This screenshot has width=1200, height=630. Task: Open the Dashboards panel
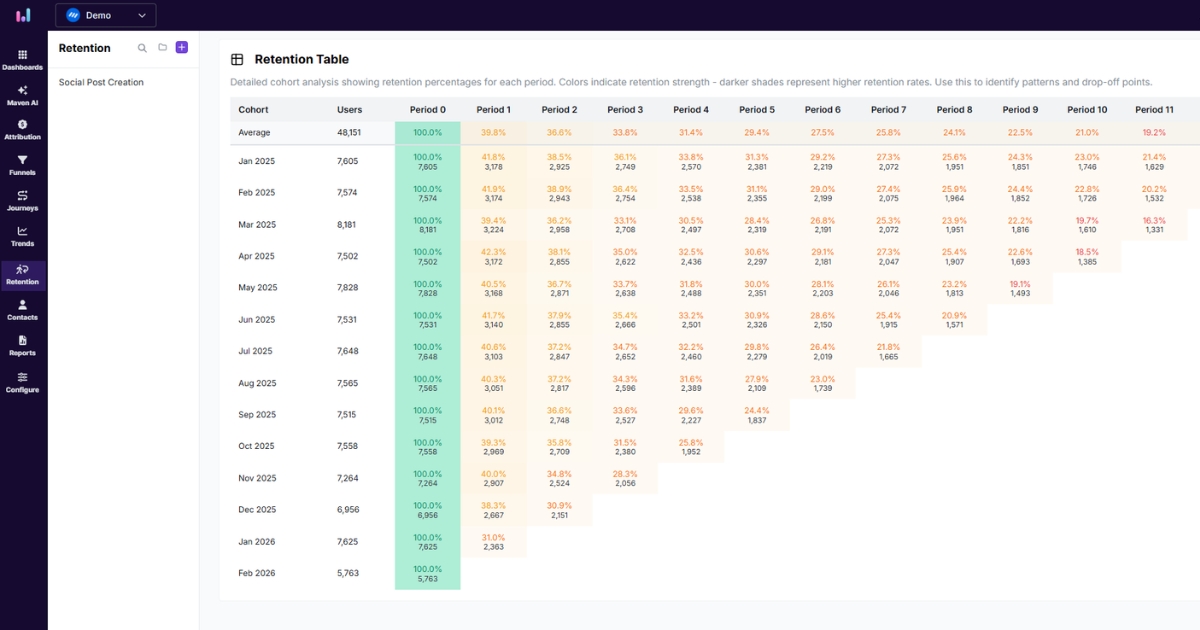[x=22, y=60]
